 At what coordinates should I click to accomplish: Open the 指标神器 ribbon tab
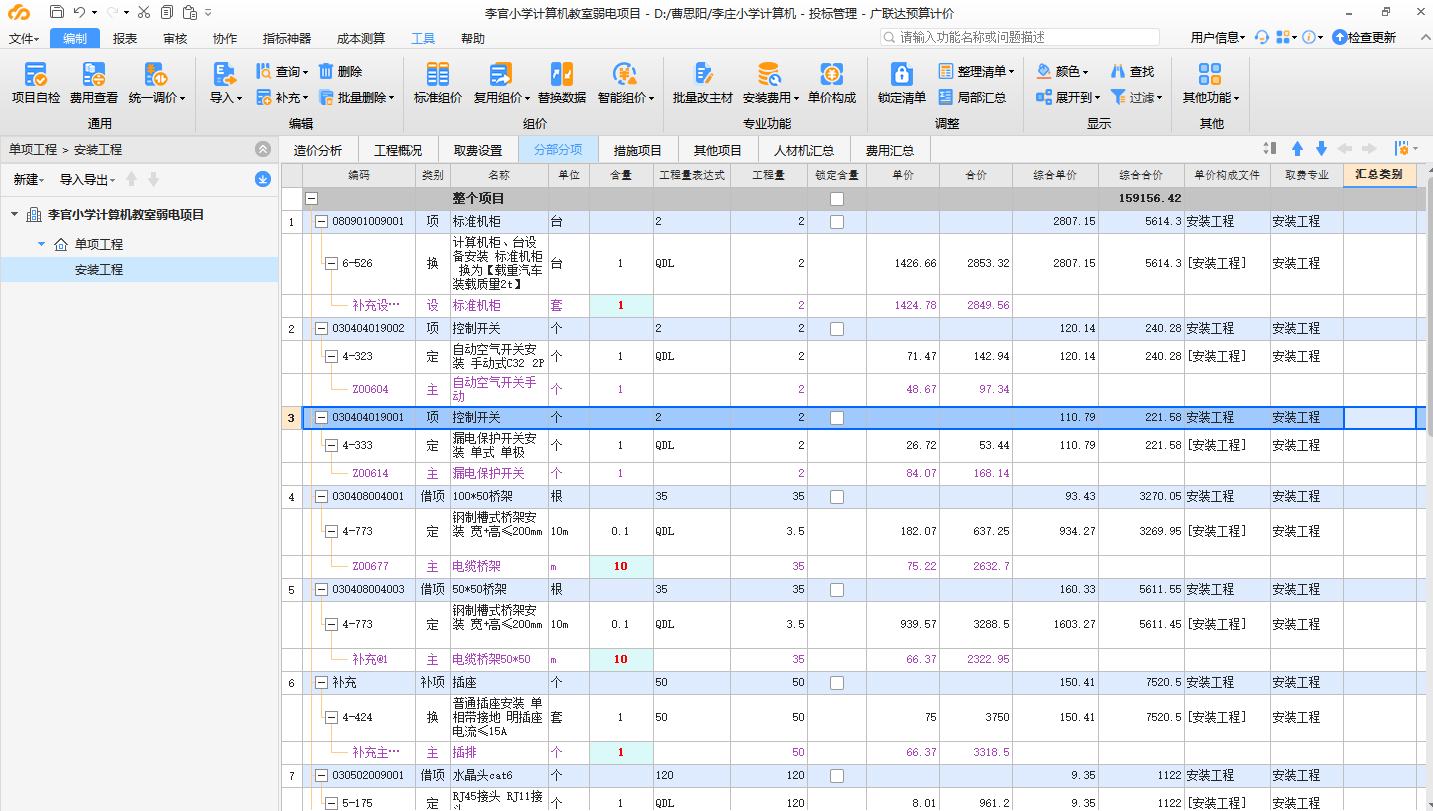coord(287,38)
